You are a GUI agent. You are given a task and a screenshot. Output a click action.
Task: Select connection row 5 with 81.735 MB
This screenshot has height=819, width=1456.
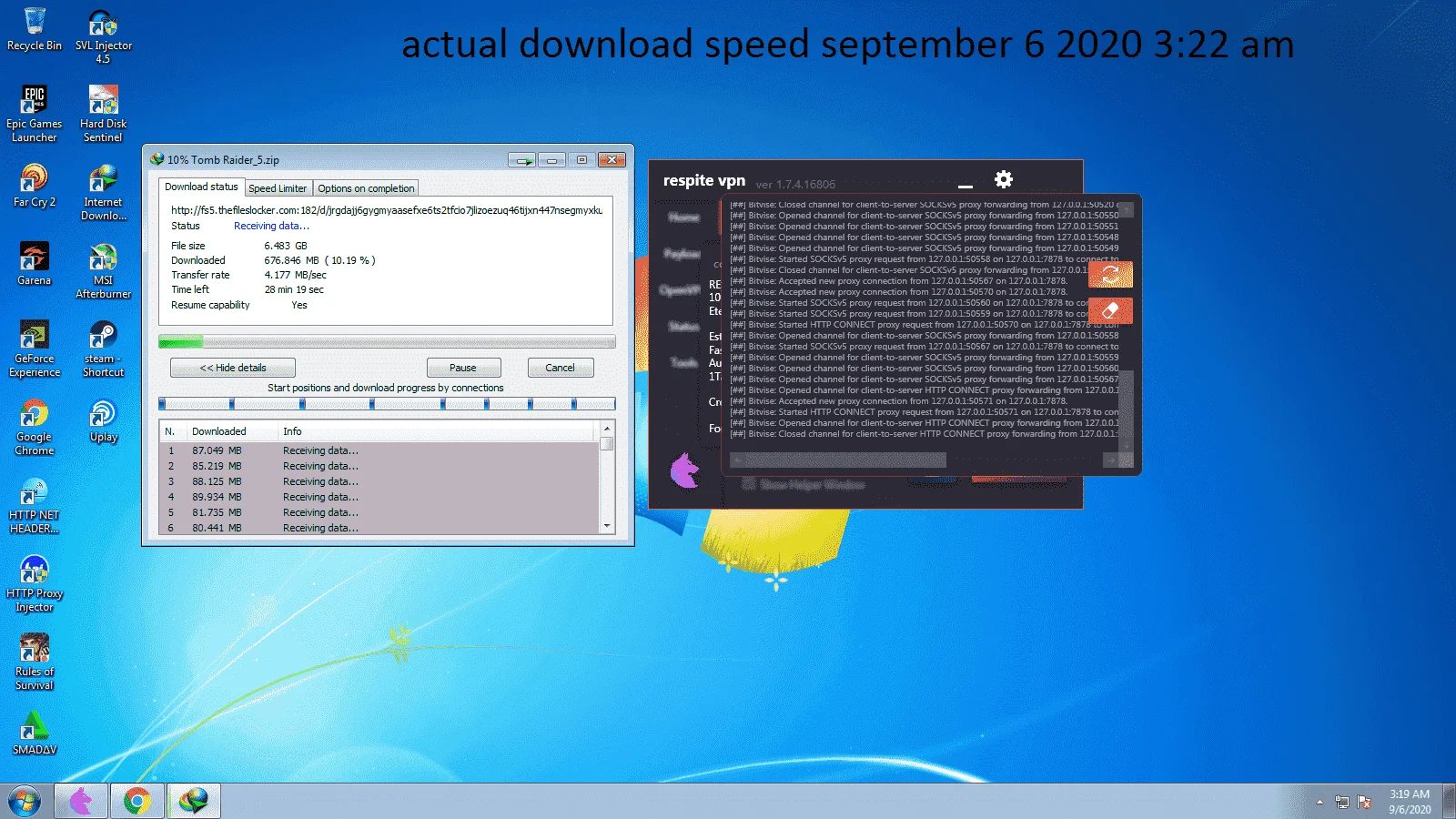coord(379,512)
